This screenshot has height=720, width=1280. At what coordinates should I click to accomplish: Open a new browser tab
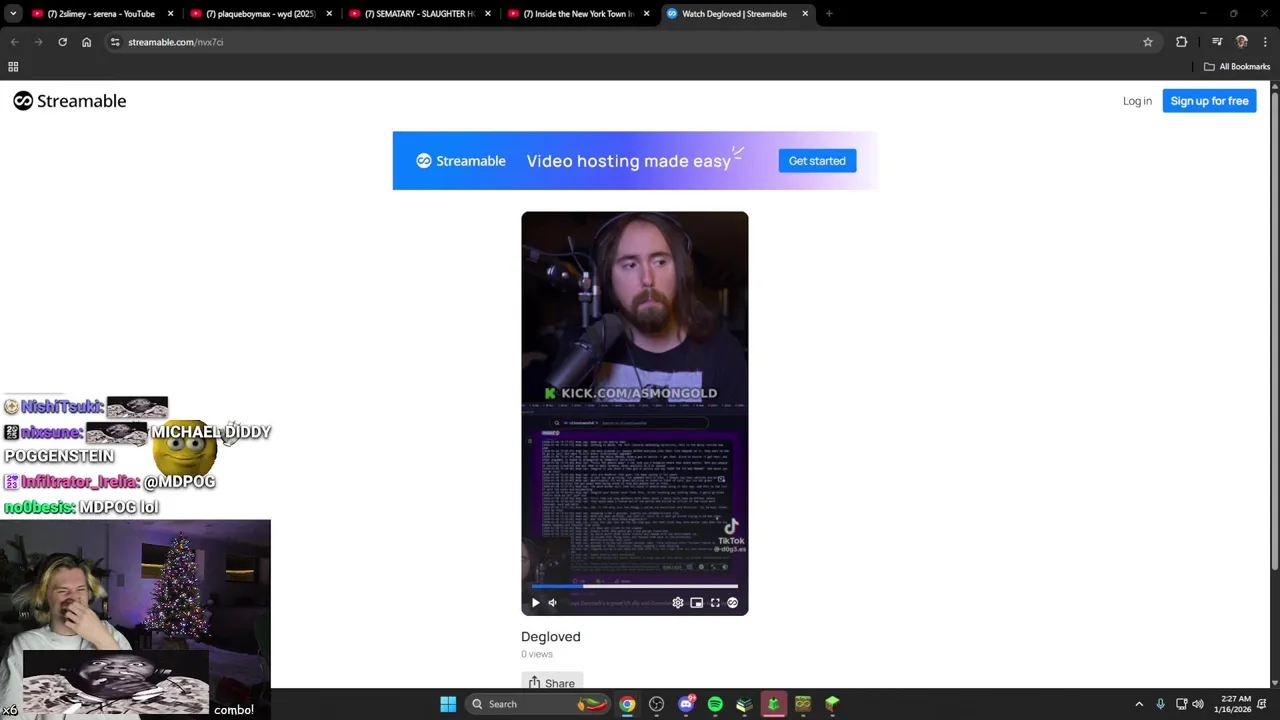(829, 14)
